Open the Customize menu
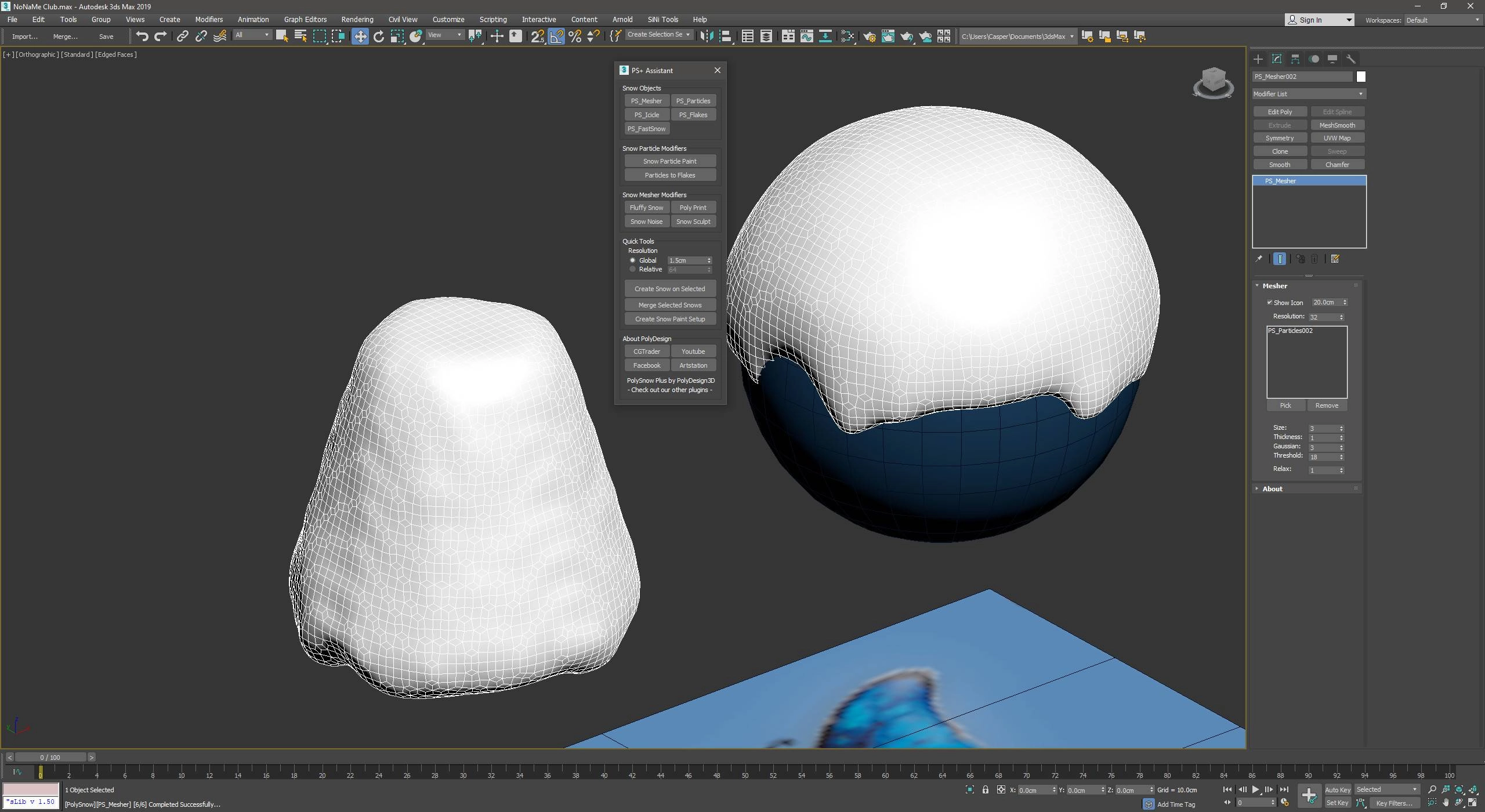 (x=448, y=19)
